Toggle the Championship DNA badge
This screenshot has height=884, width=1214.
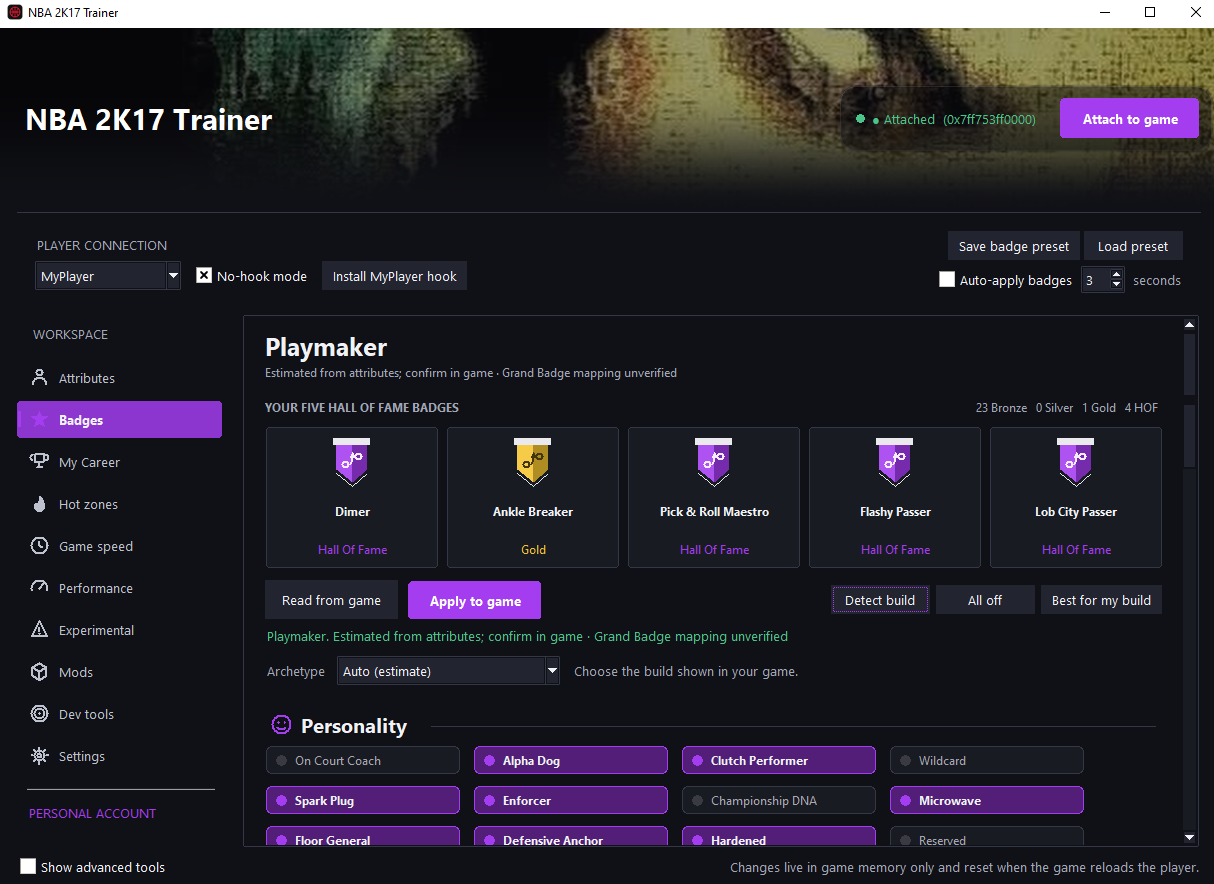779,800
